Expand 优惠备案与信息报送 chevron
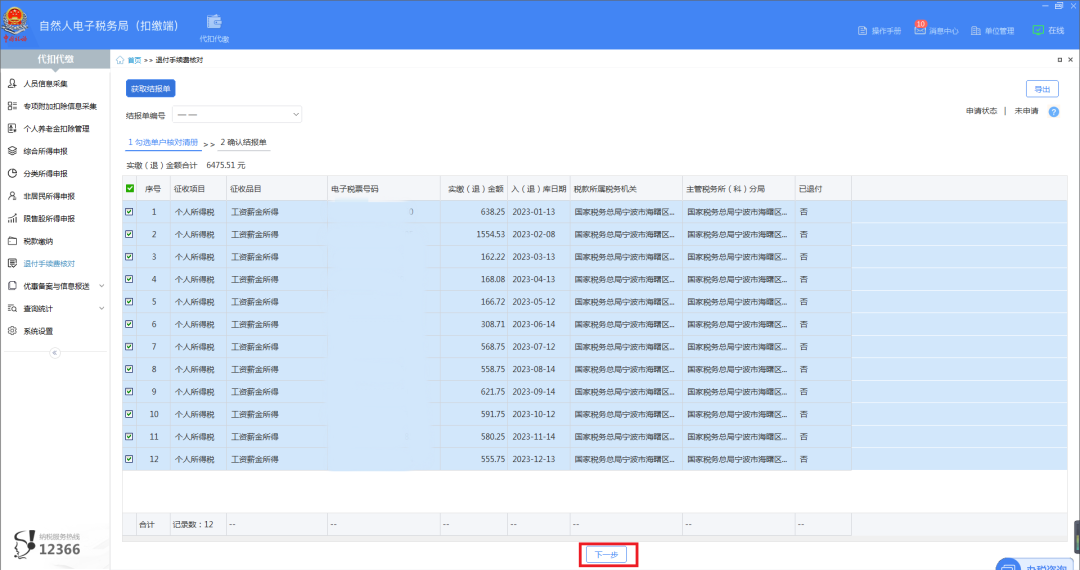Image resolution: width=1080 pixels, height=570 pixels. pos(102,286)
